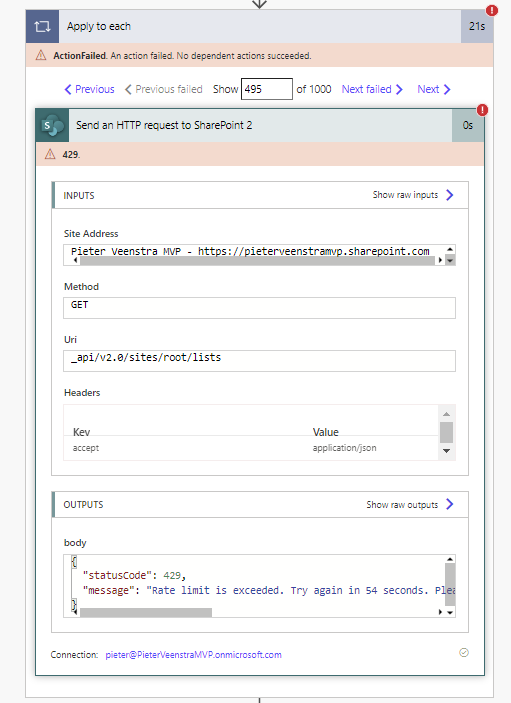The image size is (511, 703).
Task: Click the iteration number field showing 495
Action: point(267,89)
